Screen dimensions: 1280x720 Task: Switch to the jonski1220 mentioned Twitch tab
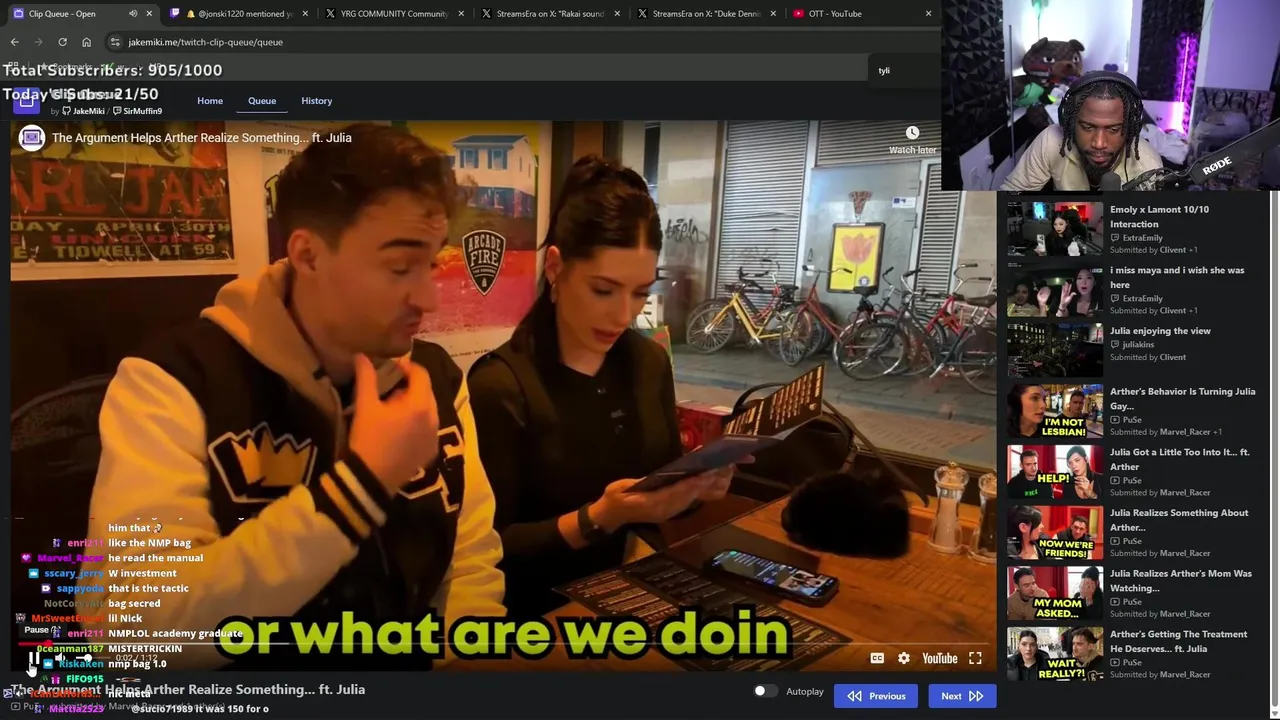239,14
